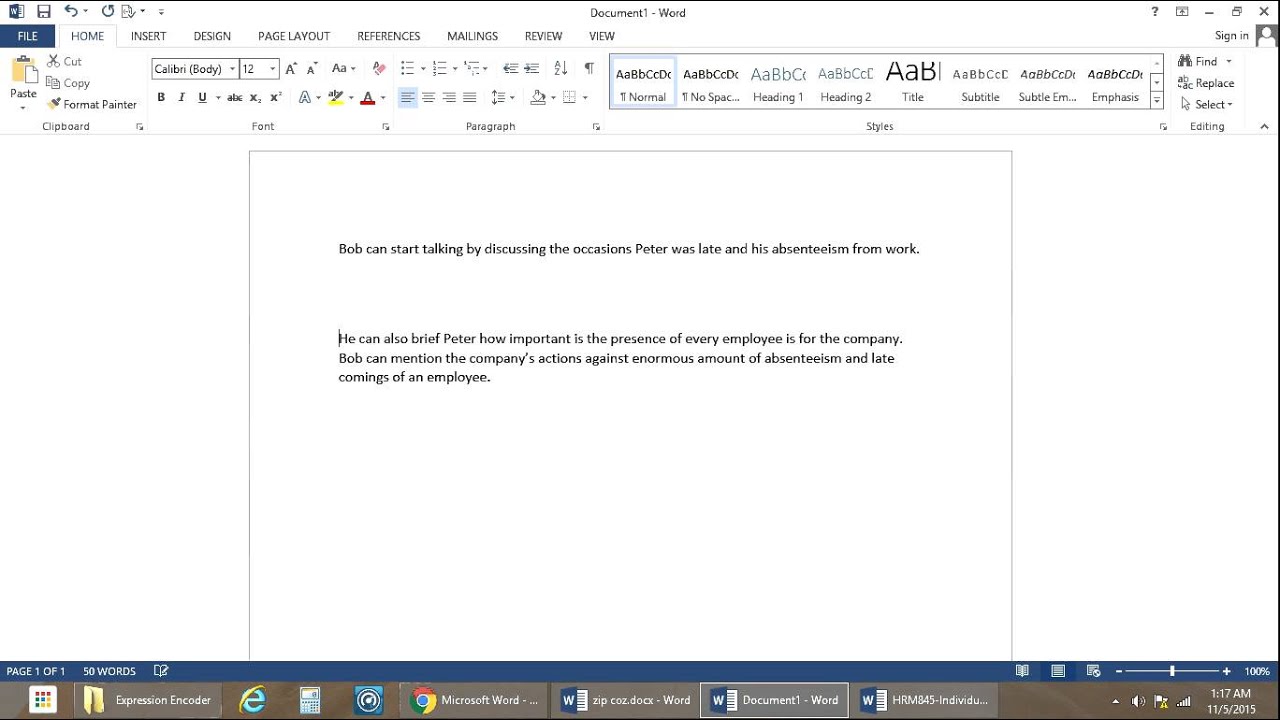Open Word Help question mark
Screen dimensions: 1280x720
pyautogui.click(x=1155, y=12)
